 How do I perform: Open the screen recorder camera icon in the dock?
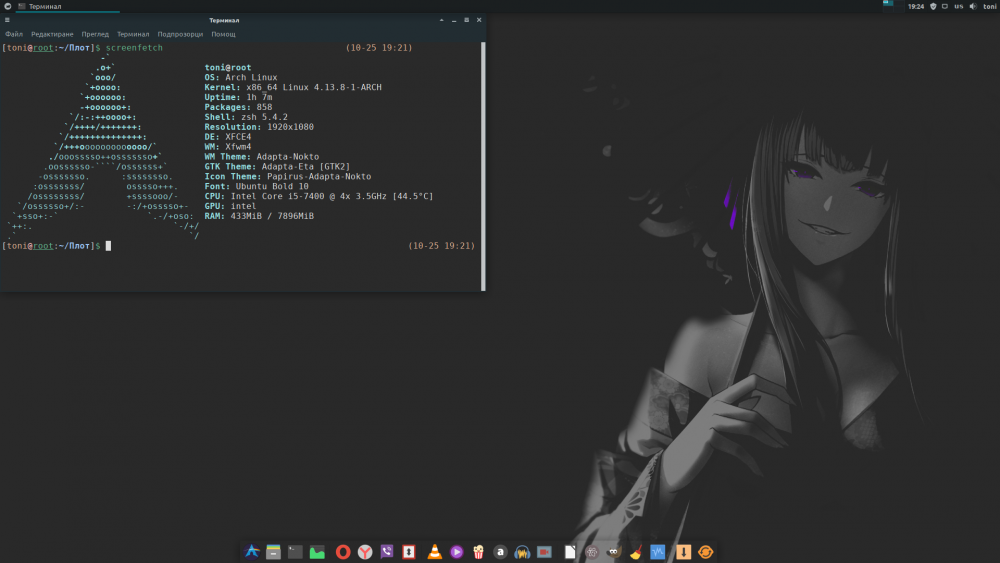click(544, 552)
